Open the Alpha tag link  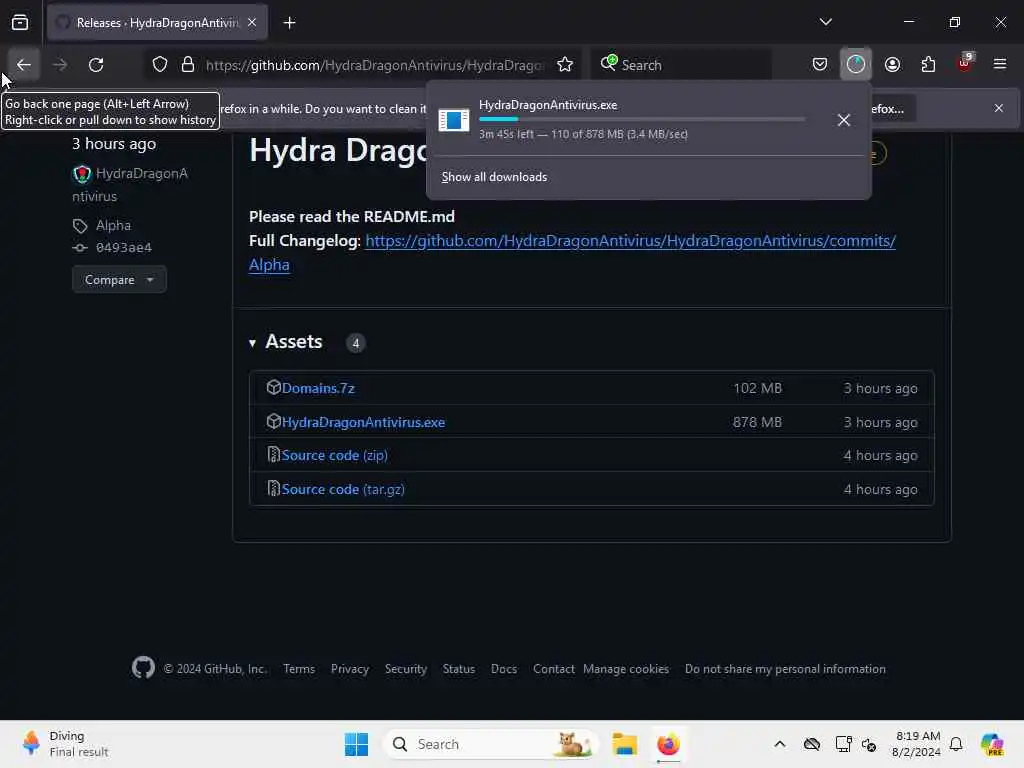pos(113,225)
